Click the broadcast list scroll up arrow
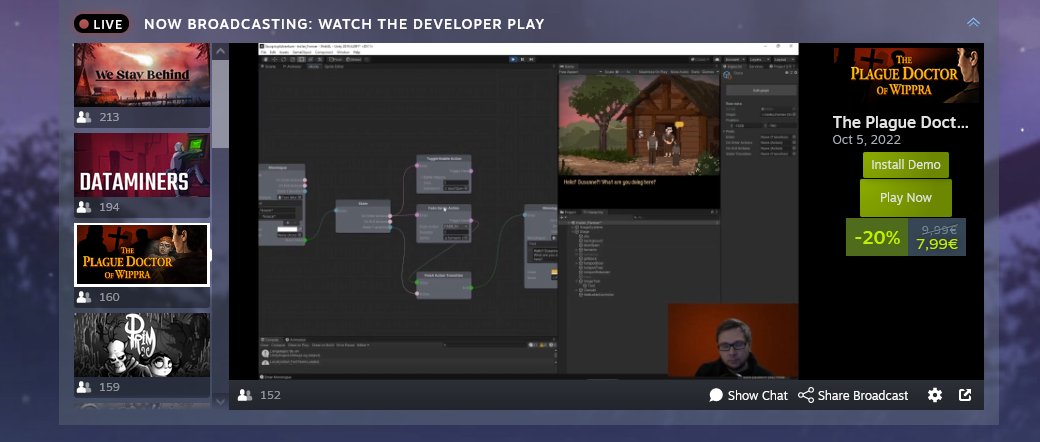This screenshot has height=442, width=1040. (221, 52)
